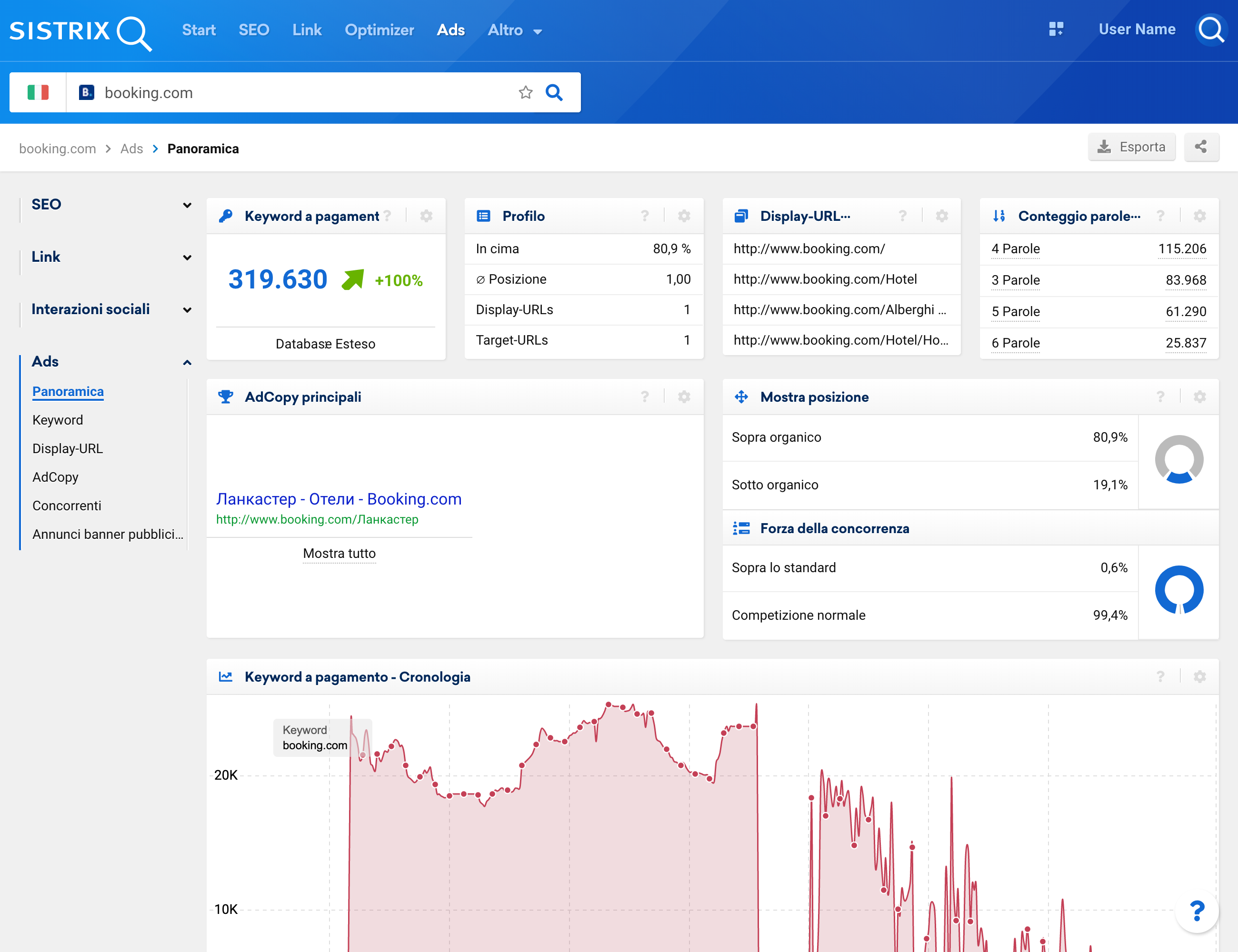Open the Altro dropdown menu

[515, 30]
